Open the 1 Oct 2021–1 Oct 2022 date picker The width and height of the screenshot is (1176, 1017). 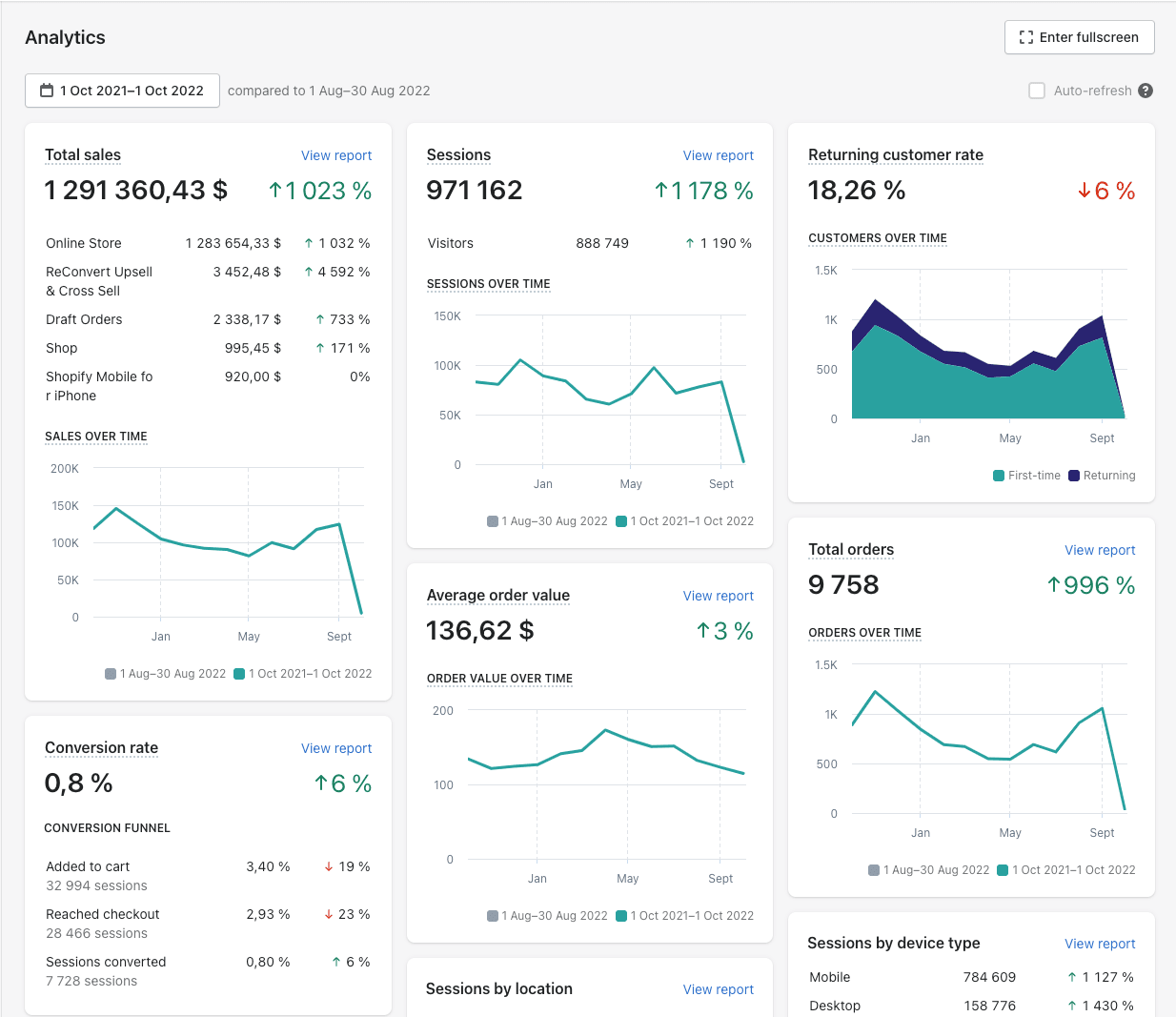pos(122,91)
